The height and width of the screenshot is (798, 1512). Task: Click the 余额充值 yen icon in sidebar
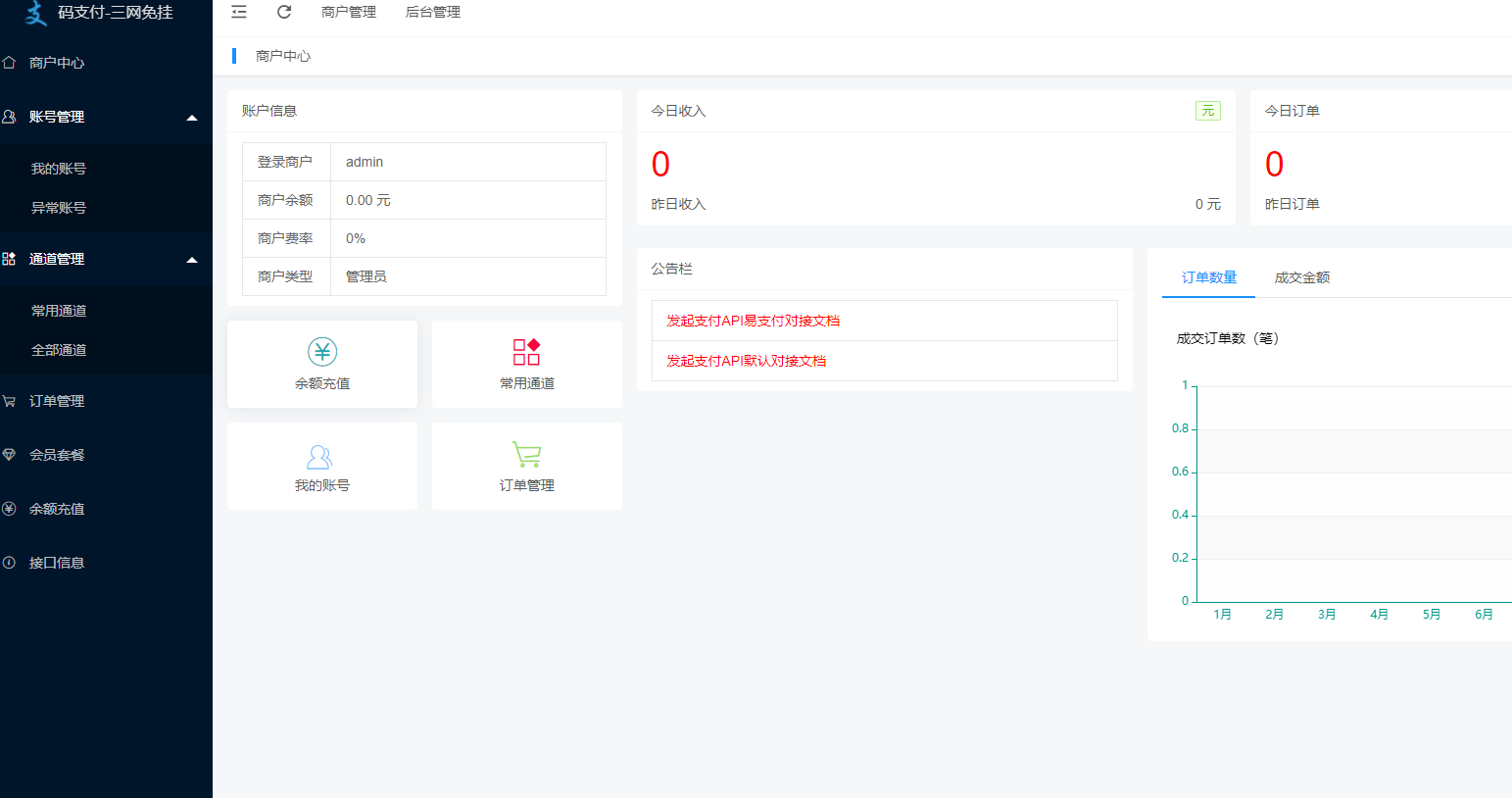[9, 509]
